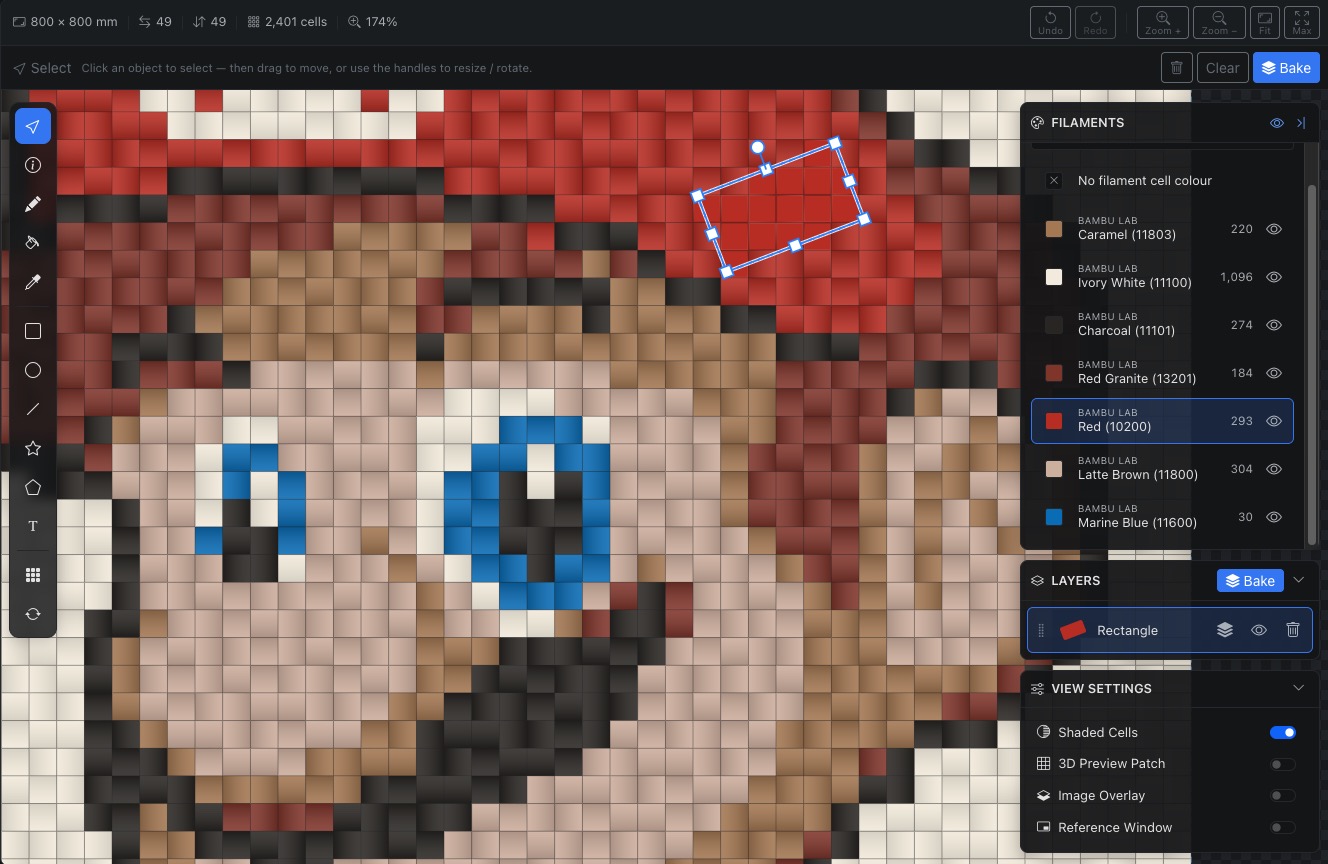Click the refresh/replace tool icon
This screenshot has width=1328, height=864.
pos(33,614)
